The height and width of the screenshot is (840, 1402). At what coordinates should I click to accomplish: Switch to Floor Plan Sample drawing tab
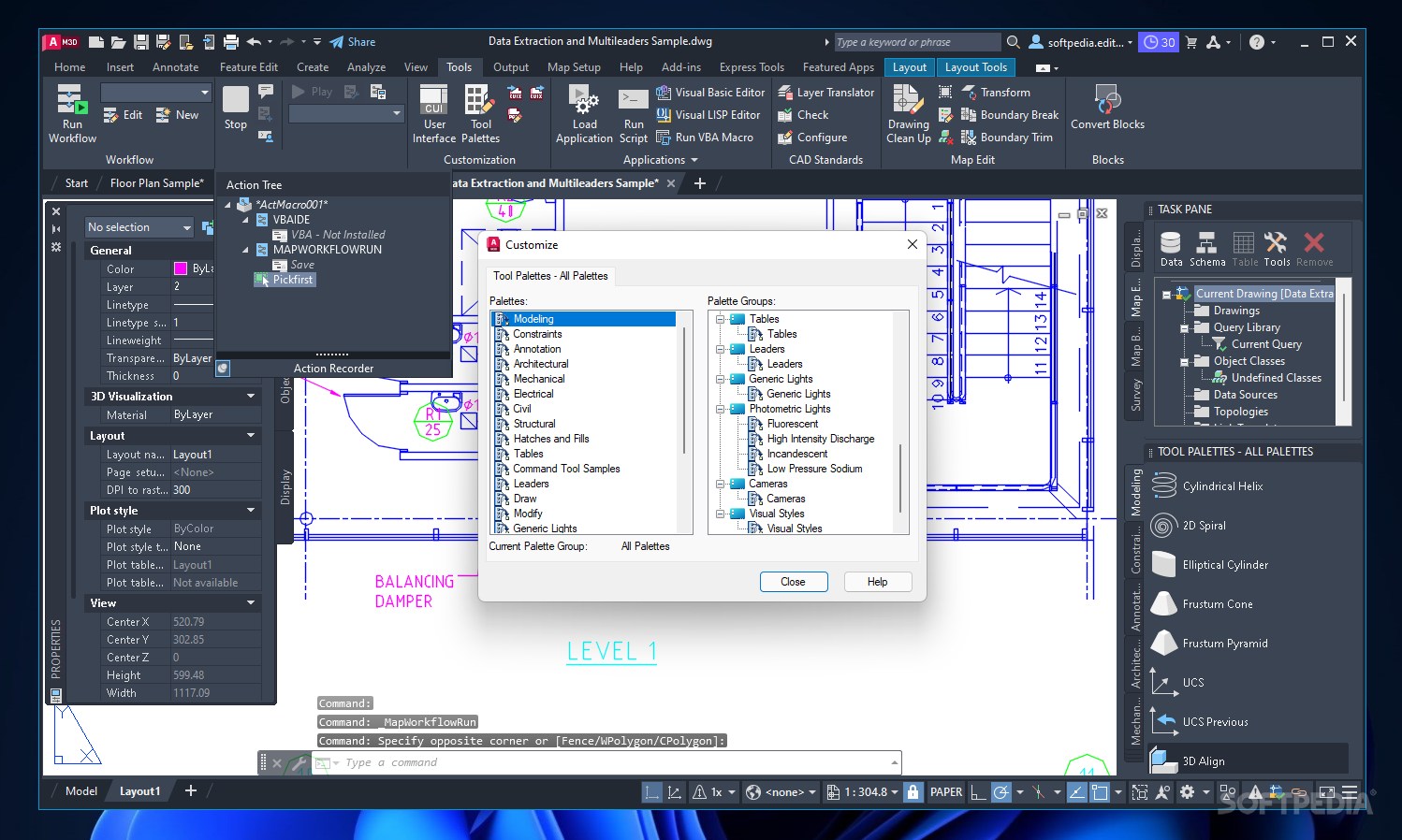tap(156, 183)
